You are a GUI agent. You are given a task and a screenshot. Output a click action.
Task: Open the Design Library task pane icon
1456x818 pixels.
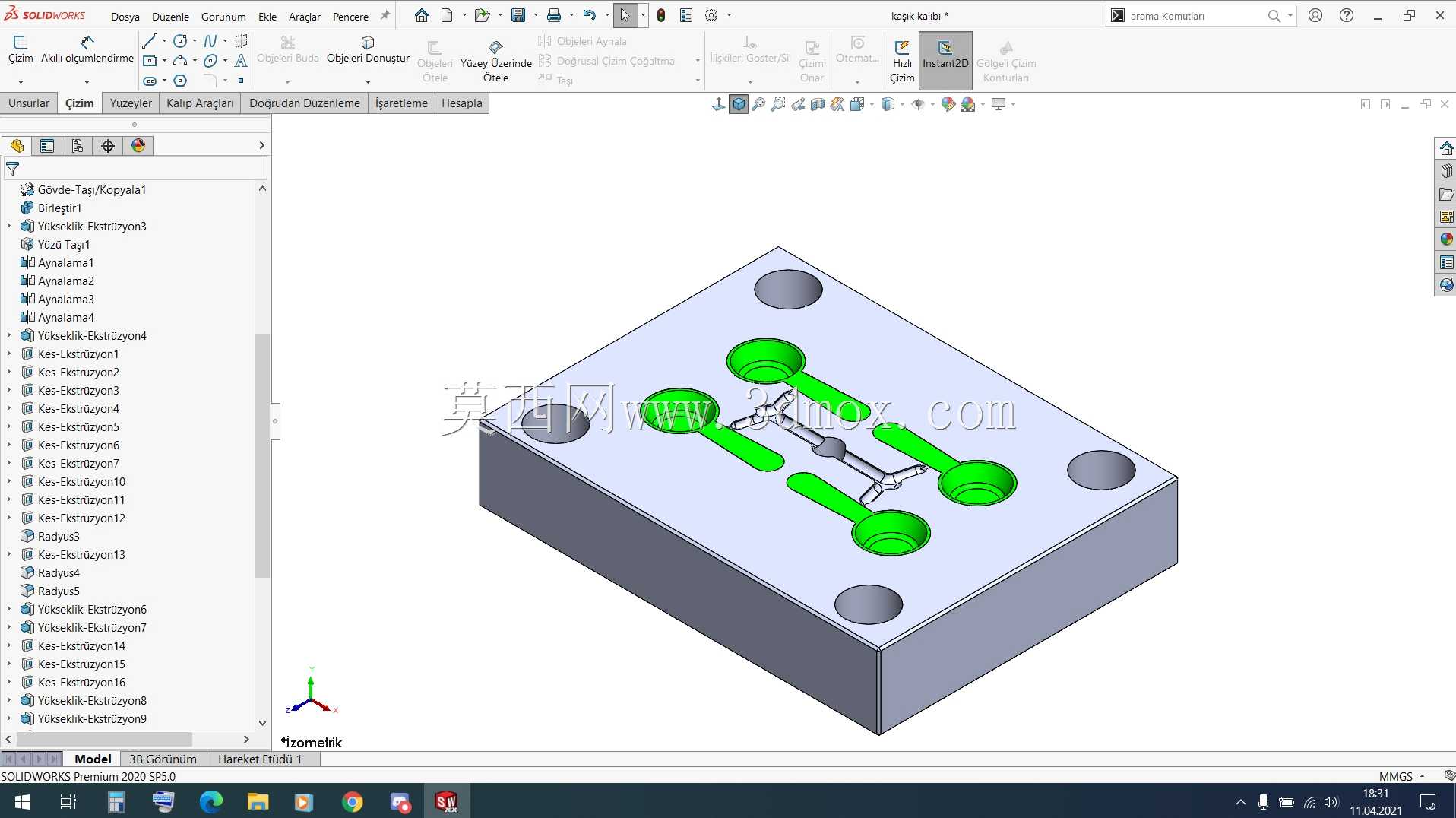tap(1446, 171)
